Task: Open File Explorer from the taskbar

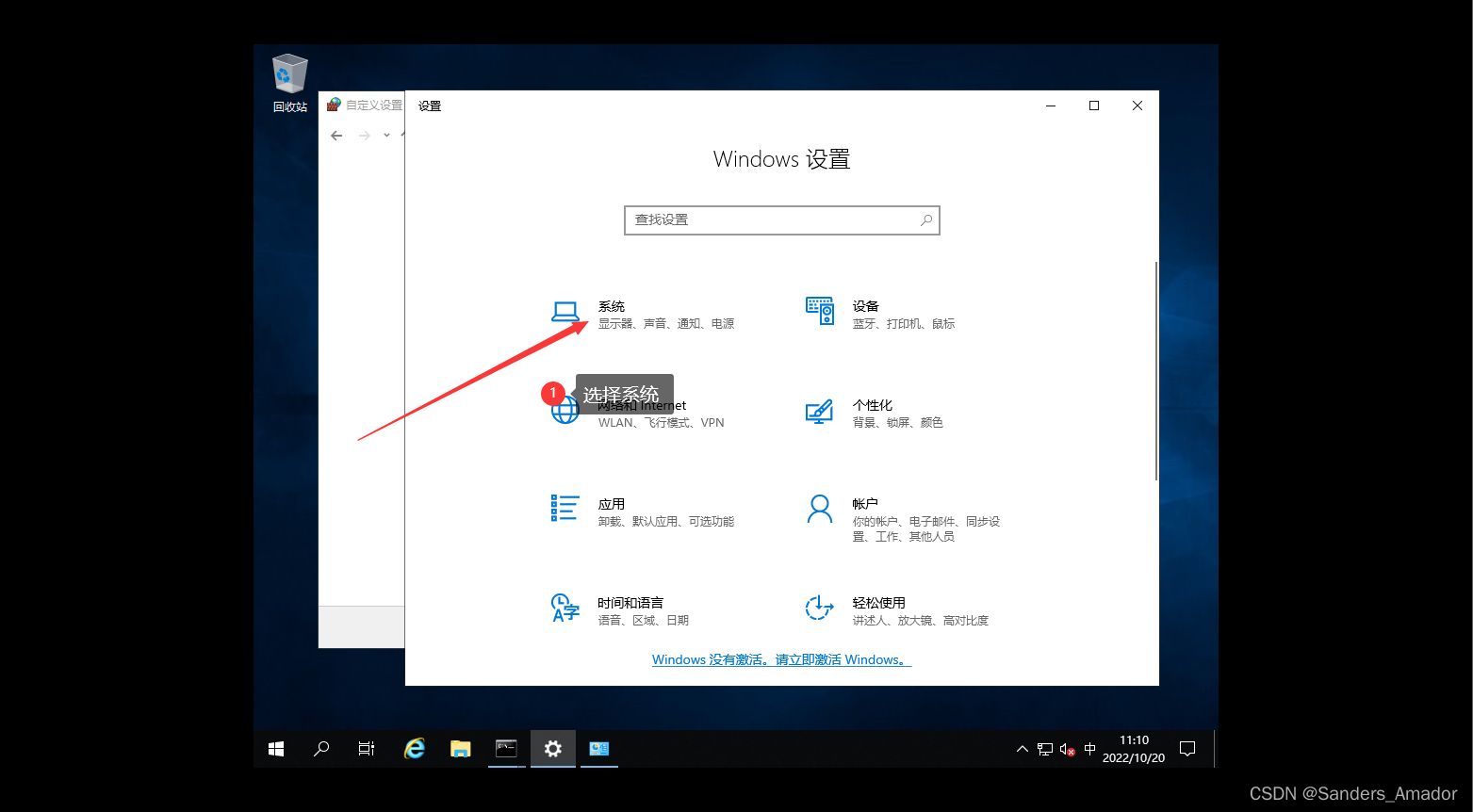Action: click(460, 748)
